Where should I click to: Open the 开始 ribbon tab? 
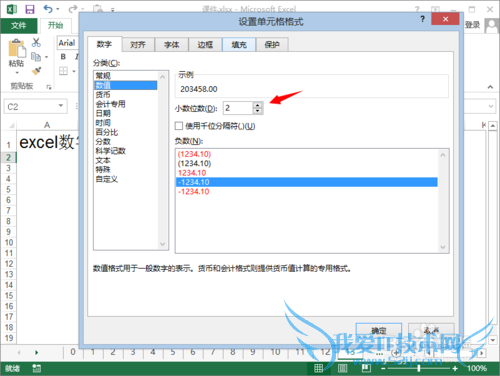55,25
